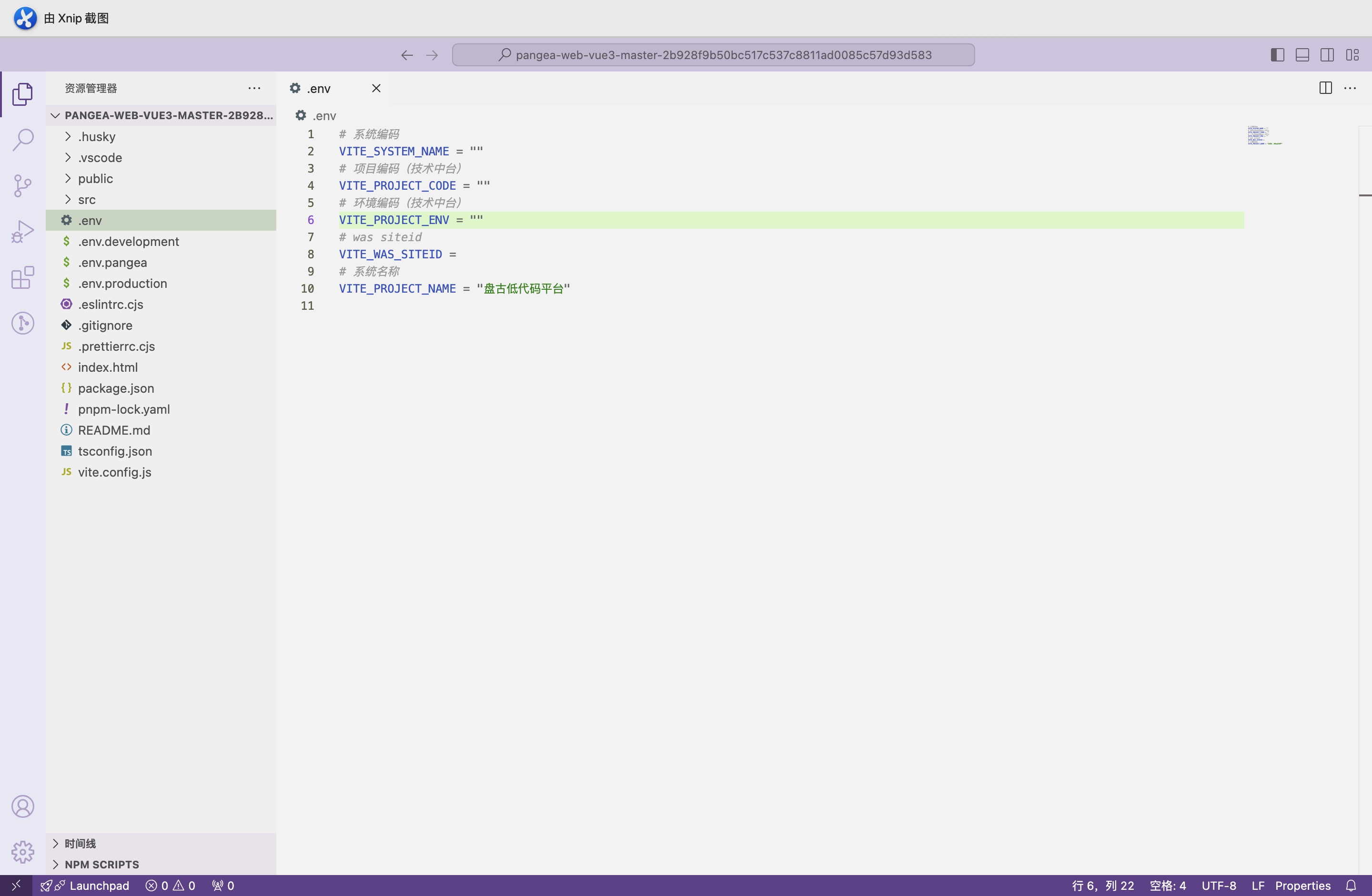Toggle the bottom panel layout icon

(1302, 55)
